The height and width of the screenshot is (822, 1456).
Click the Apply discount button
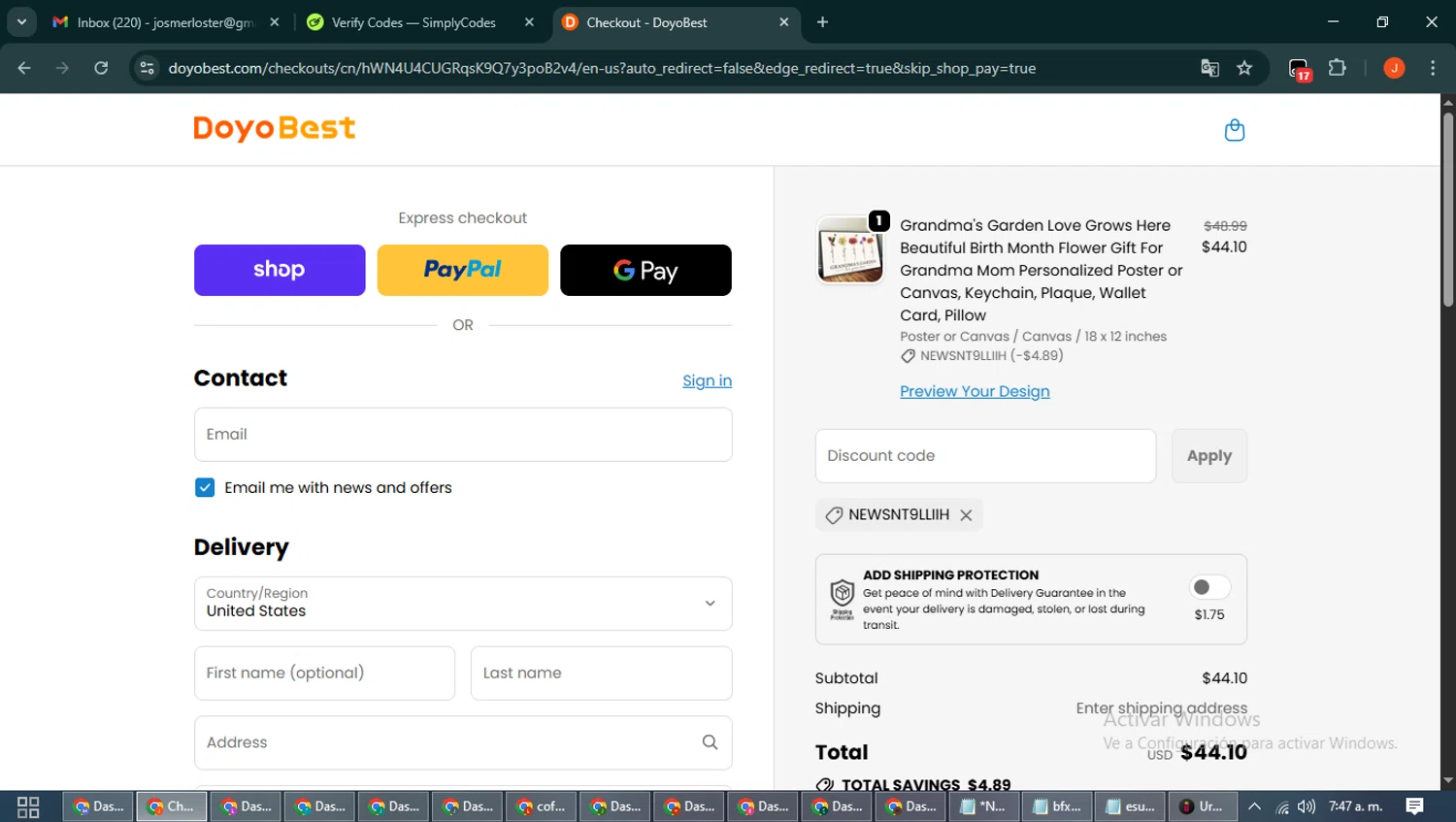click(x=1208, y=455)
